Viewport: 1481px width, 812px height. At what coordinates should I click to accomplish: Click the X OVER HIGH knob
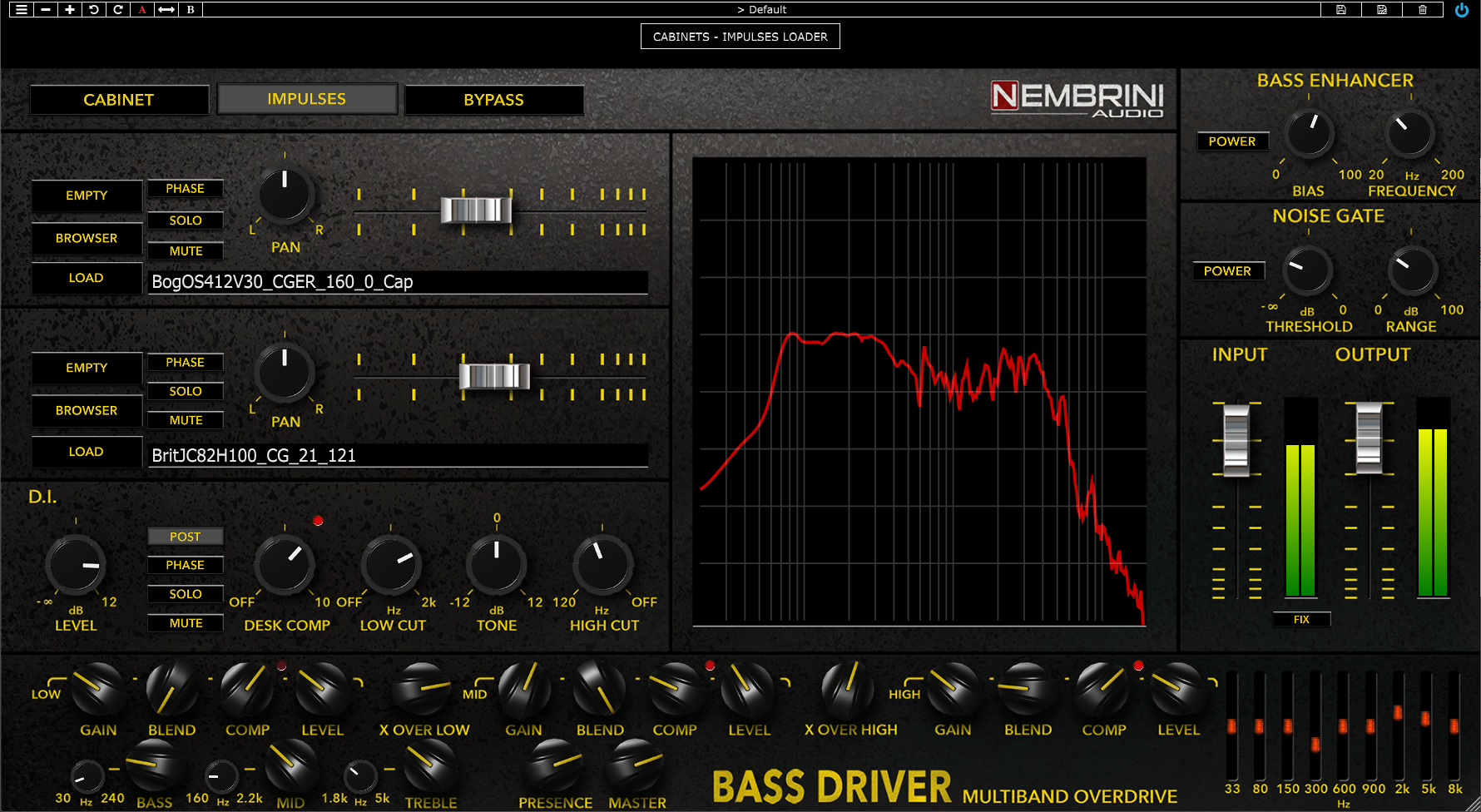[x=849, y=689]
